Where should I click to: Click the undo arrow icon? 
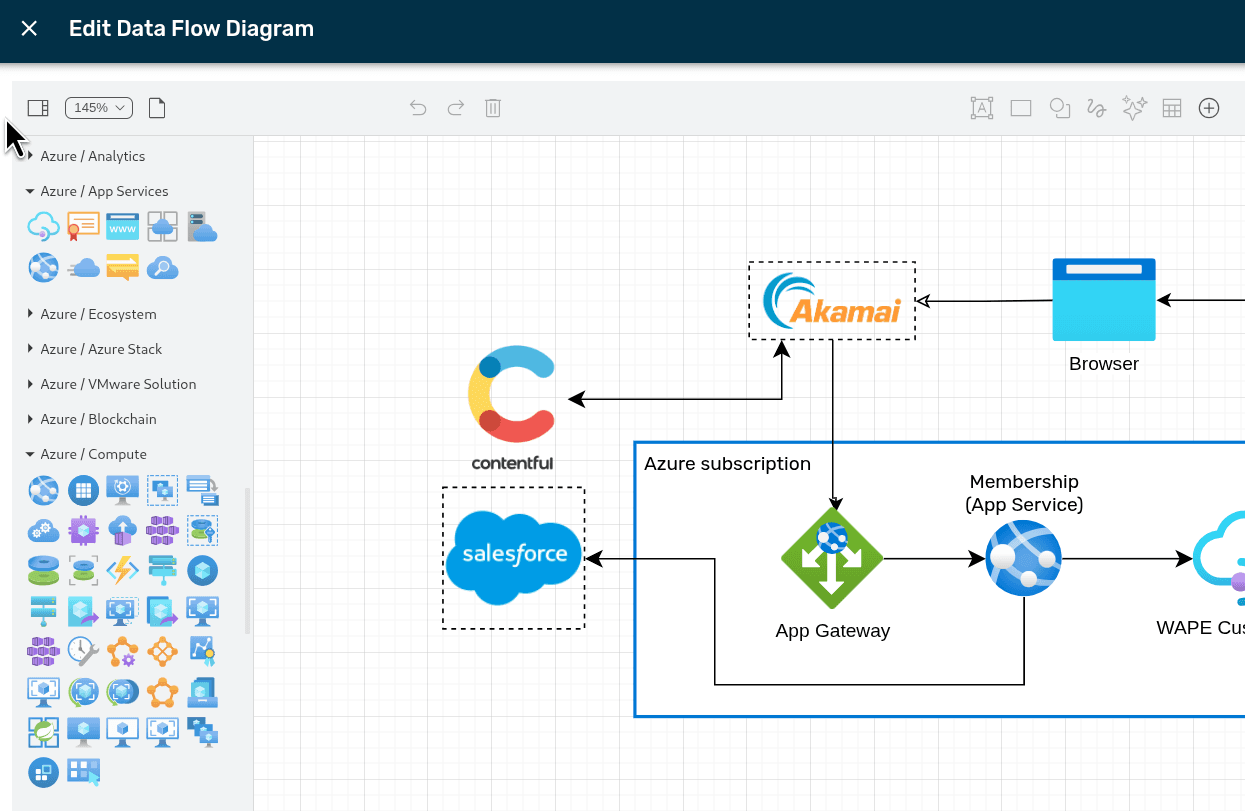418,108
